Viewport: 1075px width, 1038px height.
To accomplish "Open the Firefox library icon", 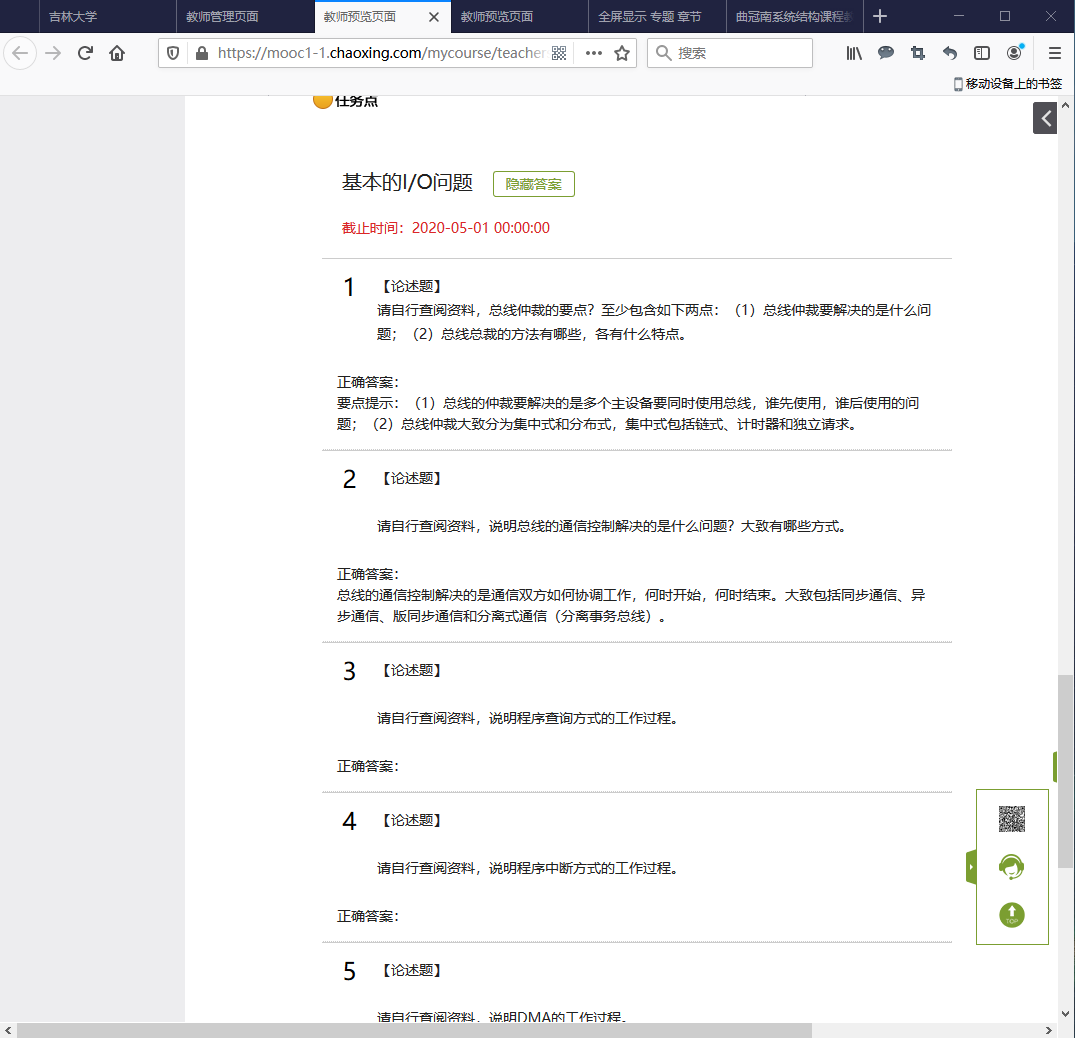I will [x=853, y=53].
